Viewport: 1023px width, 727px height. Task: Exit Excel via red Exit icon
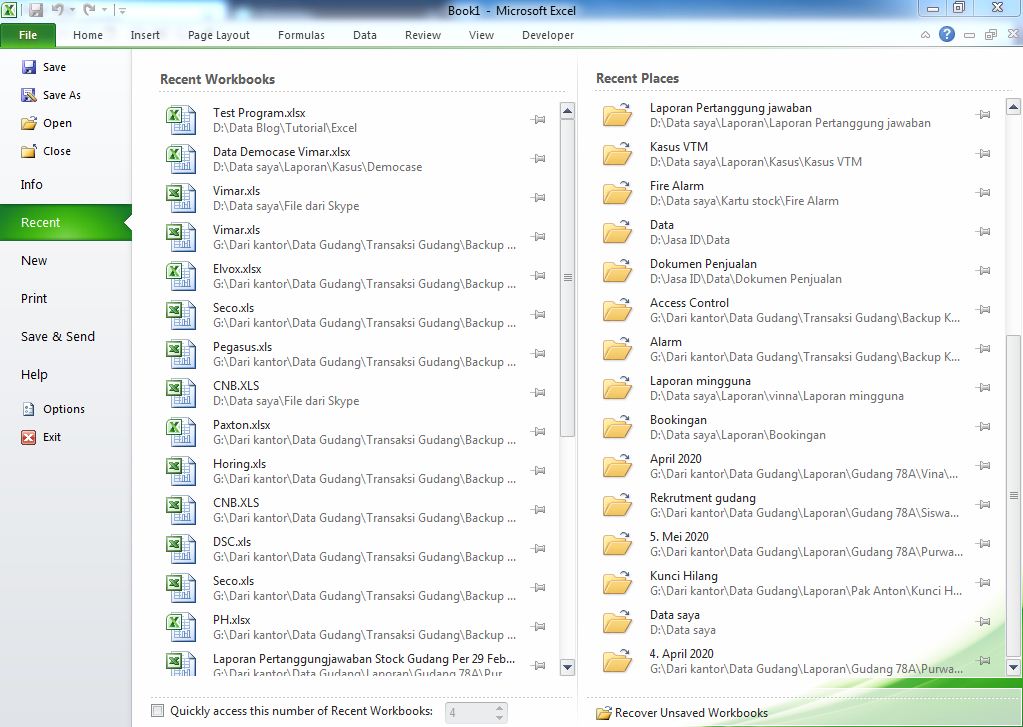pyautogui.click(x=29, y=437)
